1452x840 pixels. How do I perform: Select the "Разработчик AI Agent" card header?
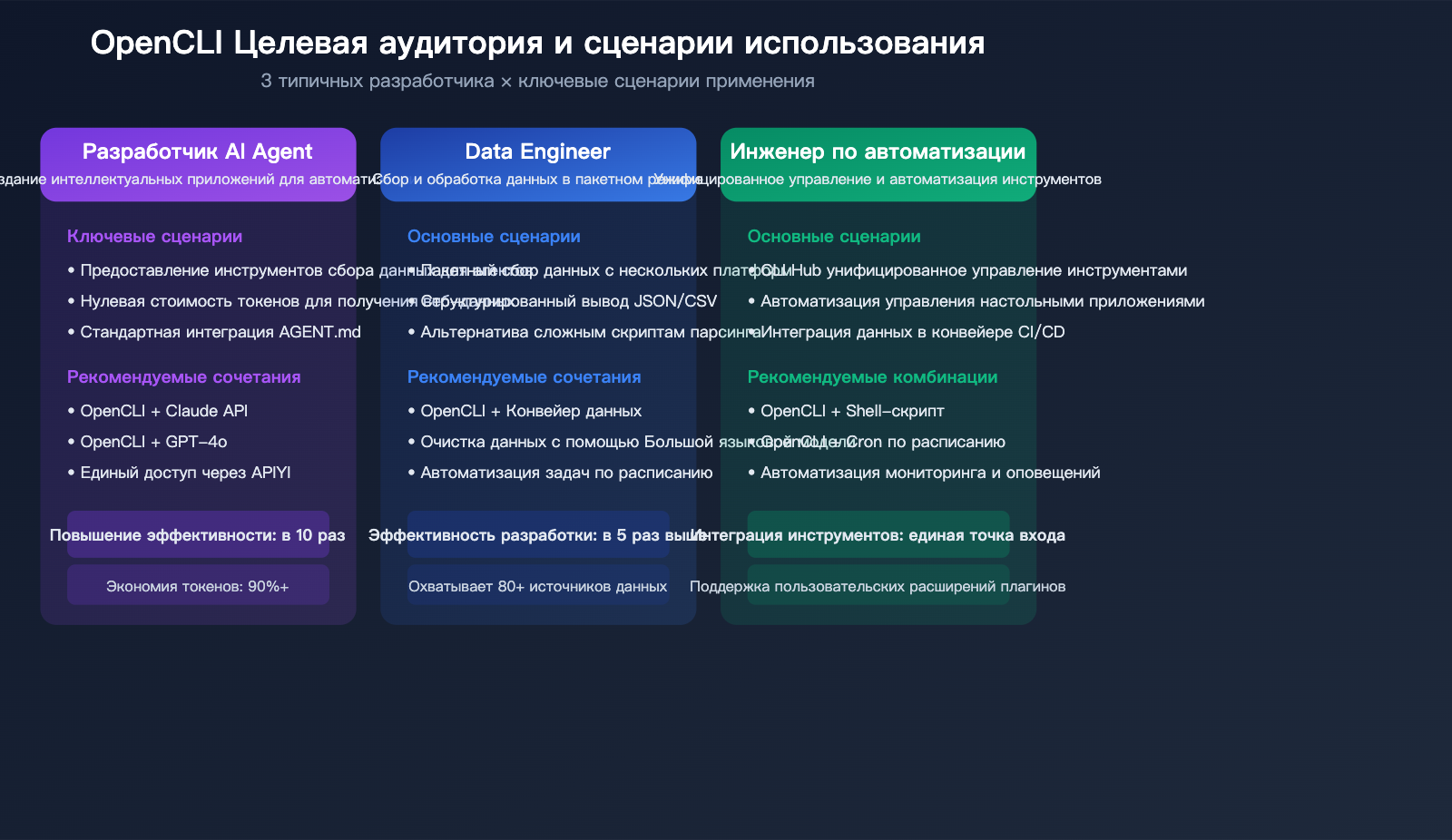[198, 151]
